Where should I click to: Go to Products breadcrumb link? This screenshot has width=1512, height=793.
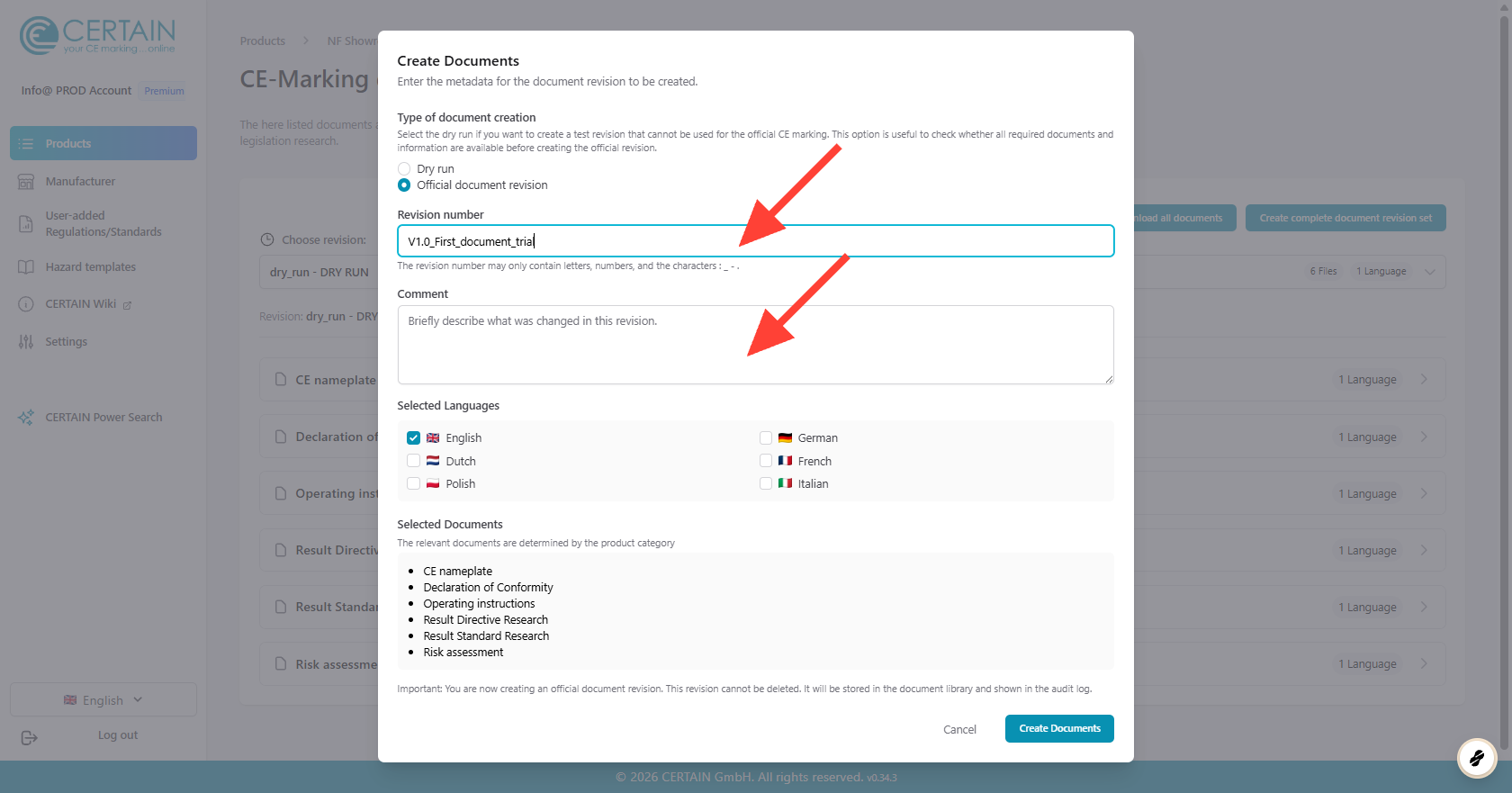pos(262,41)
